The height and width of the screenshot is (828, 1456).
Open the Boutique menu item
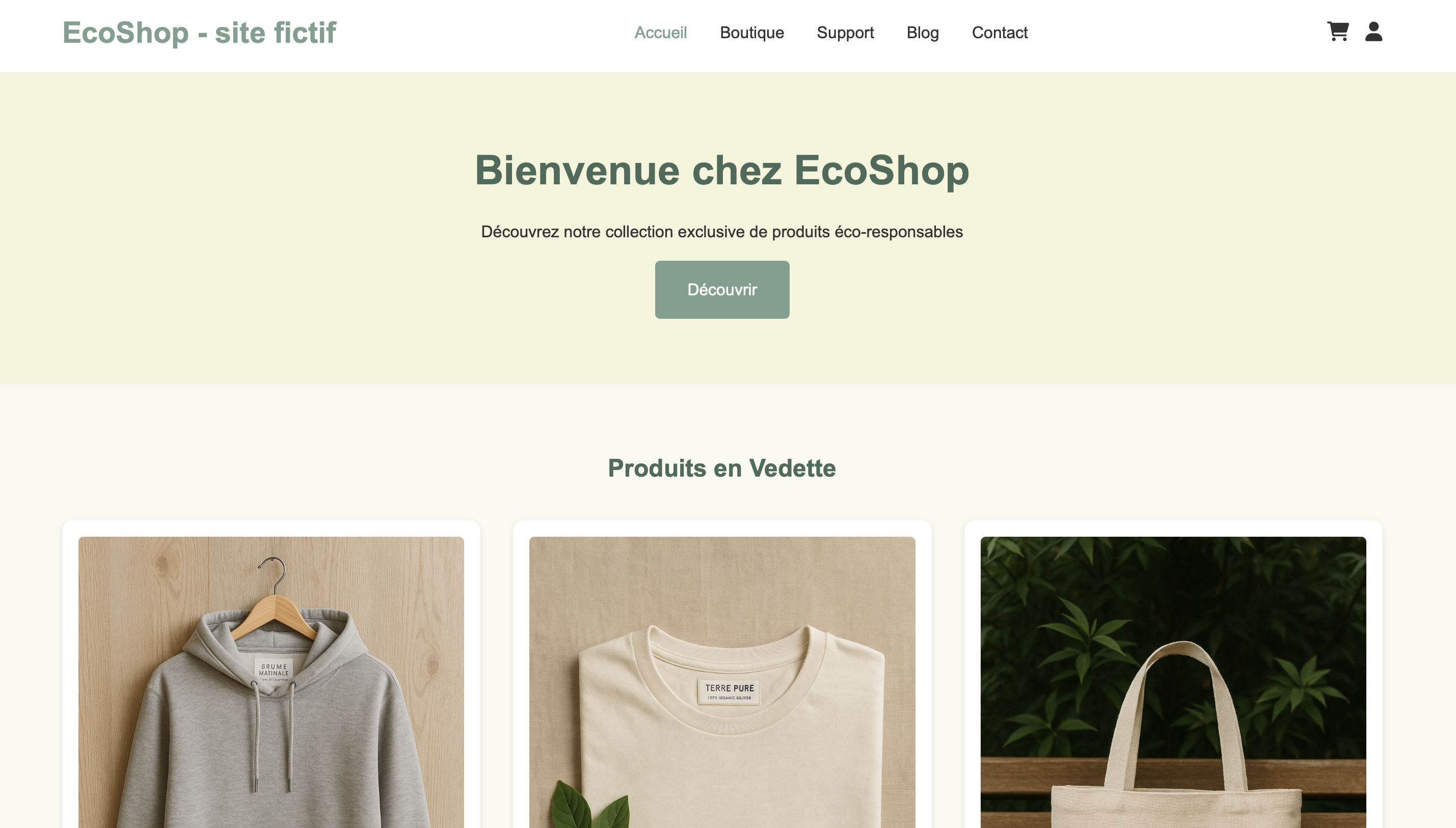752,33
